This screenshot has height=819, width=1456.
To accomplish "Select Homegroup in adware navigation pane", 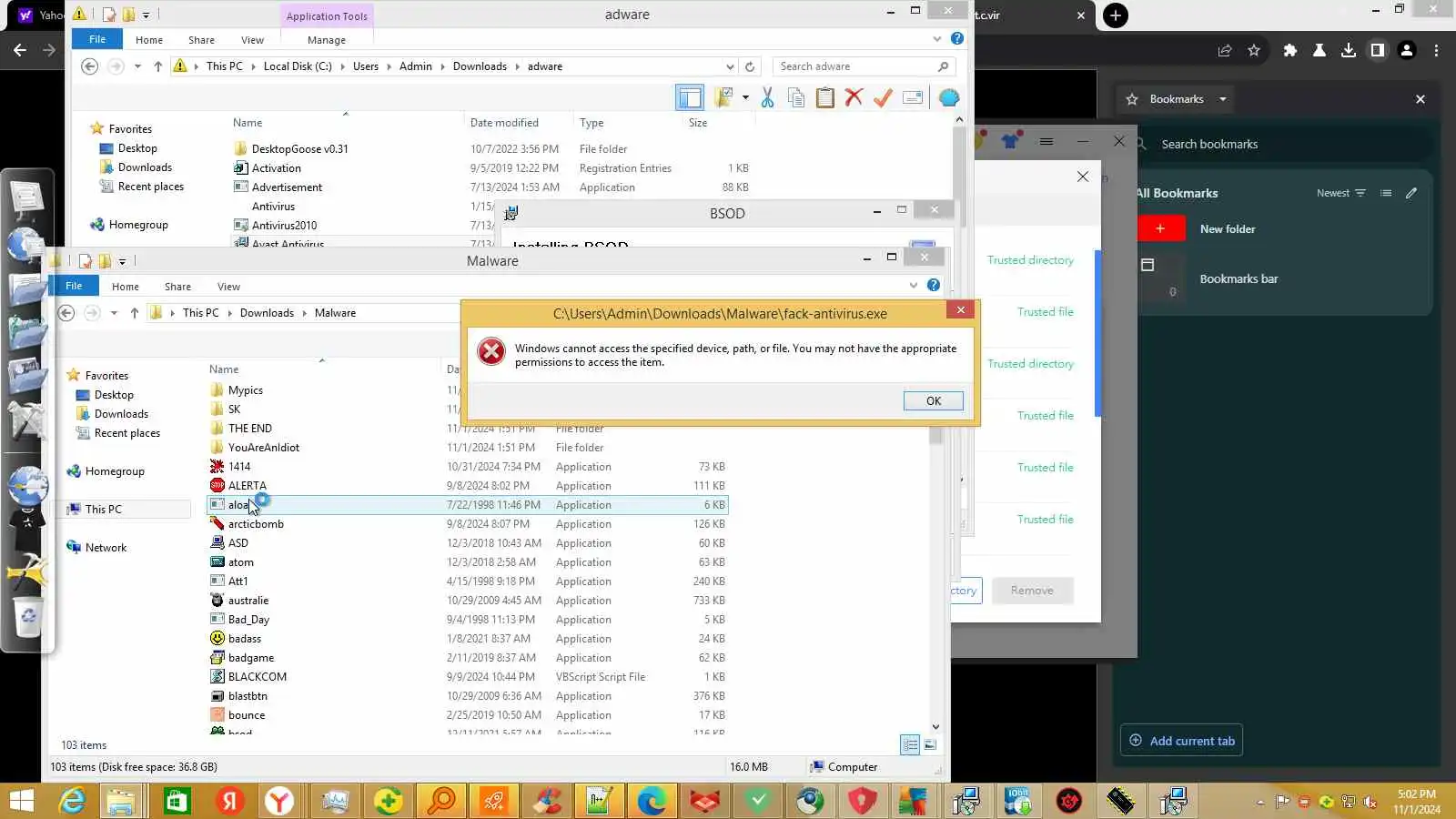I will tap(138, 225).
